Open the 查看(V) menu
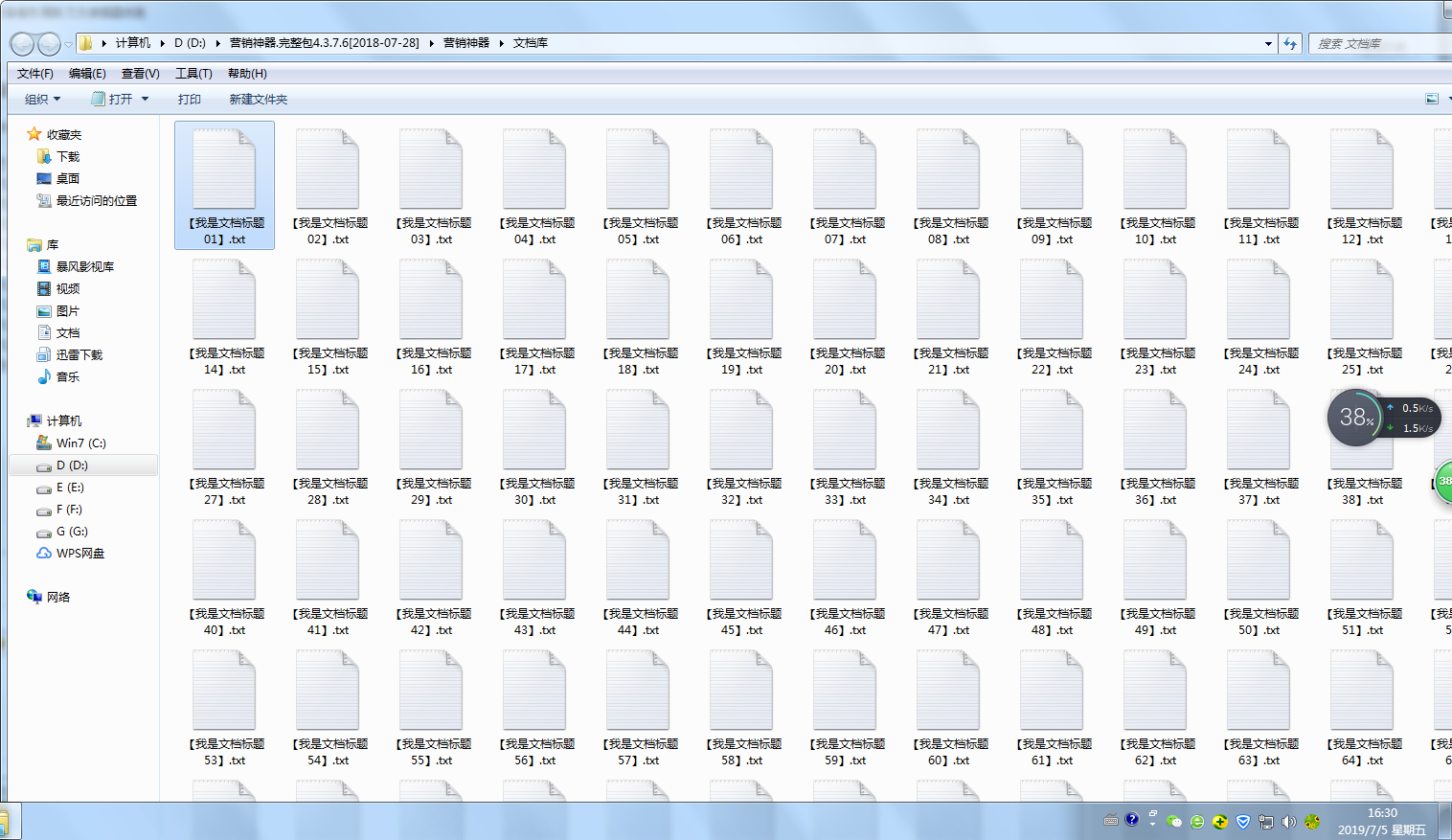Viewport: 1452px width, 840px height. click(x=140, y=74)
